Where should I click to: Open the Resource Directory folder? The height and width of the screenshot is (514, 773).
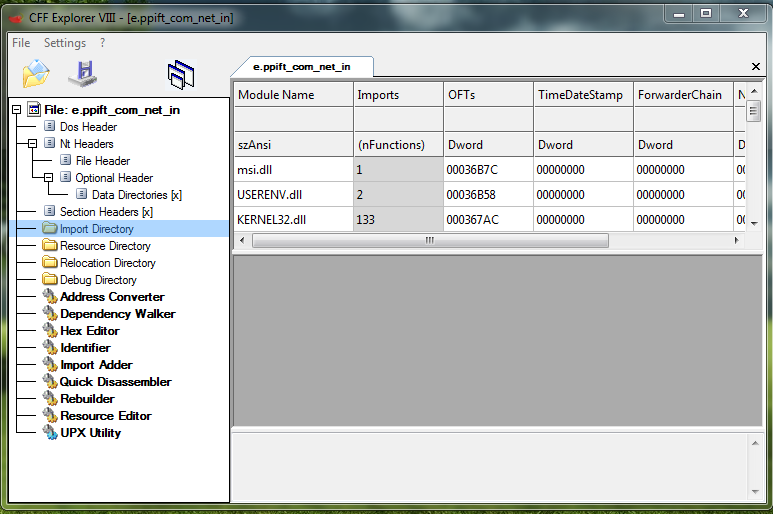pos(105,245)
